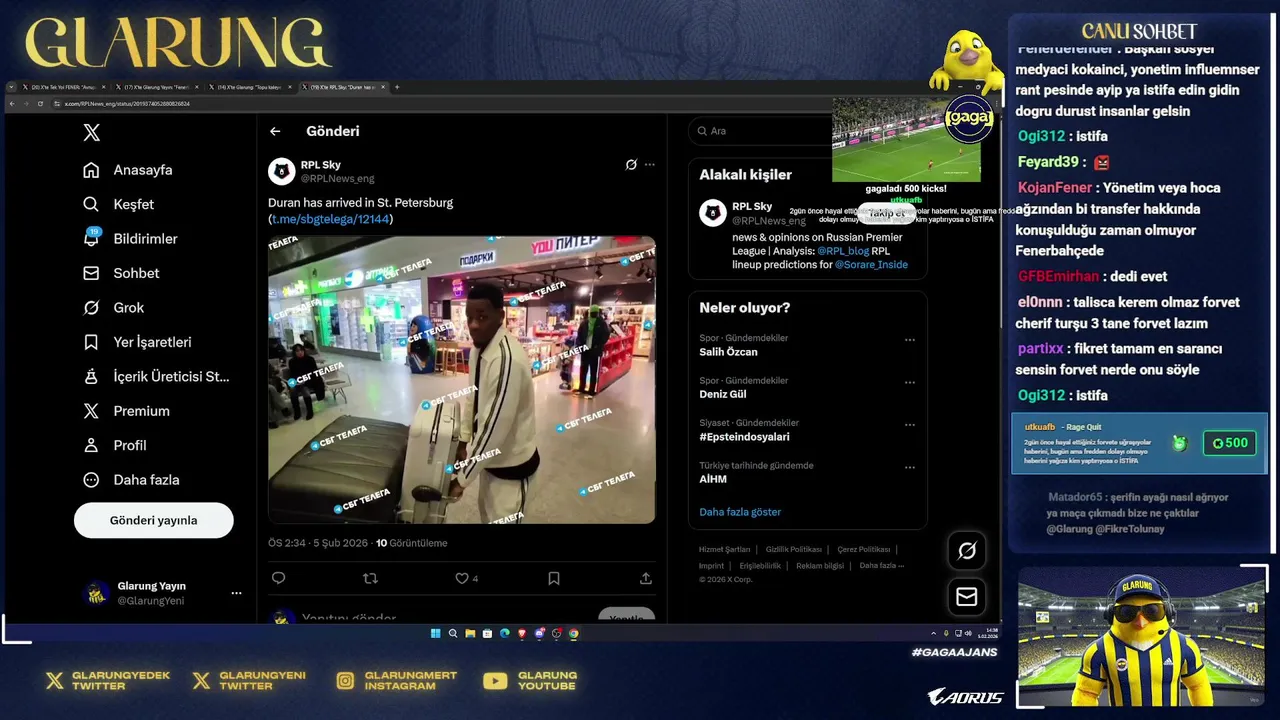This screenshot has width=1280, height=720.
Task: Open more options for Deniz Gül trend
Action: pos(910,382)
